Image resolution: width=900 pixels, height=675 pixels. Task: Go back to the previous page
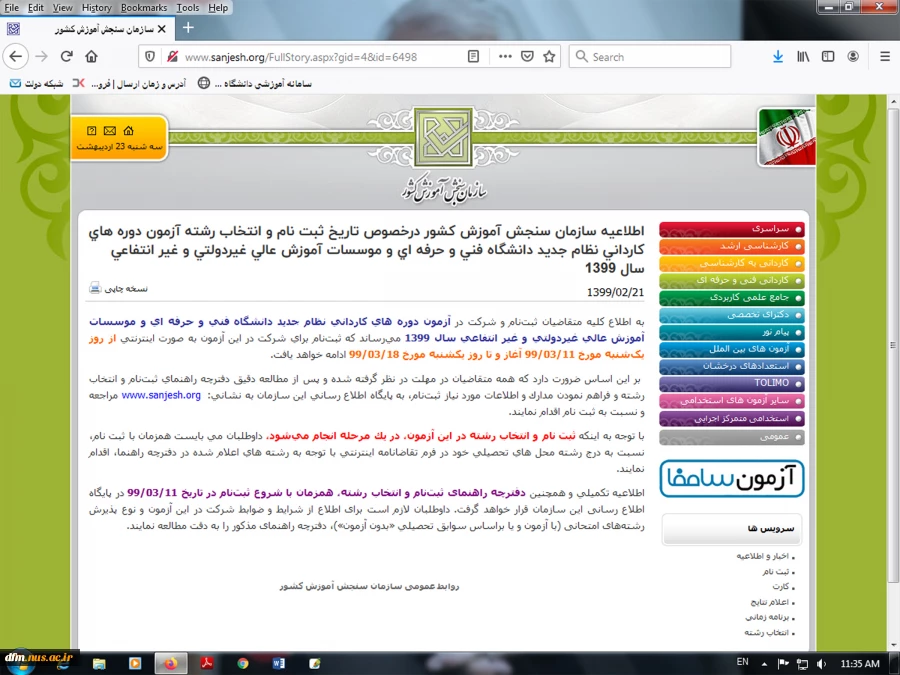[x=15, y=56]
